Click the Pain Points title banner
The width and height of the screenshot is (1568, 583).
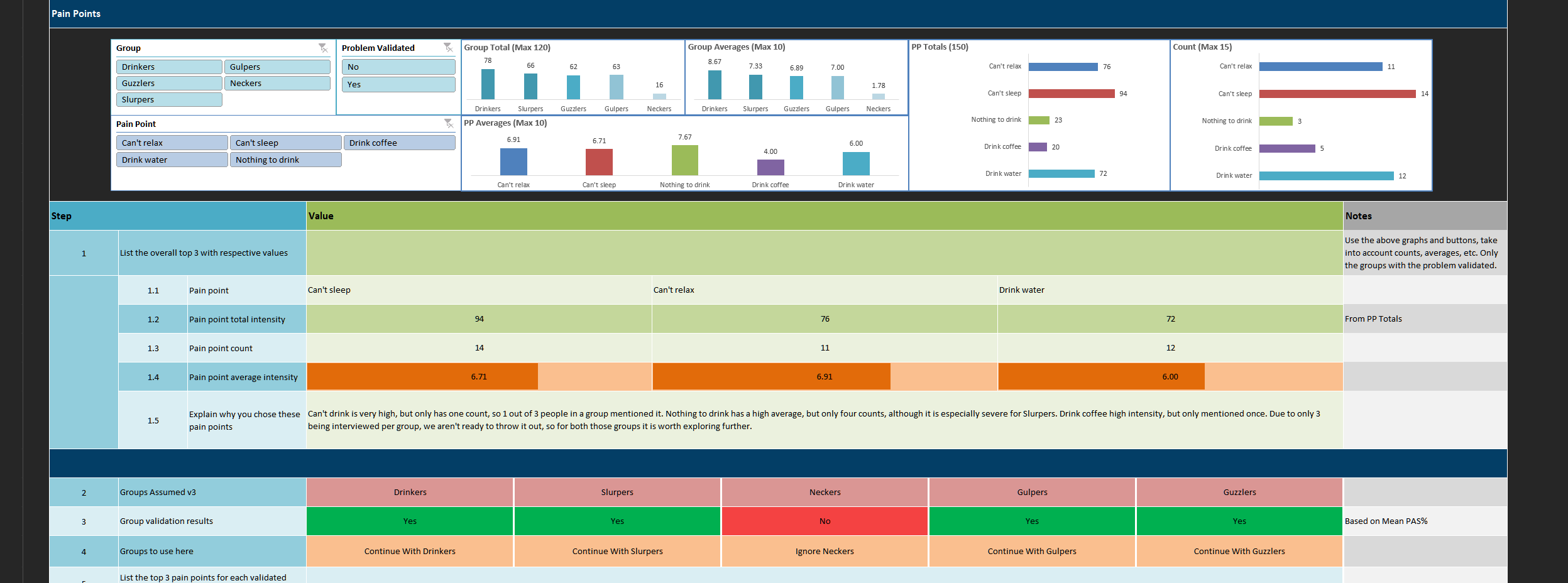[778, 13]
